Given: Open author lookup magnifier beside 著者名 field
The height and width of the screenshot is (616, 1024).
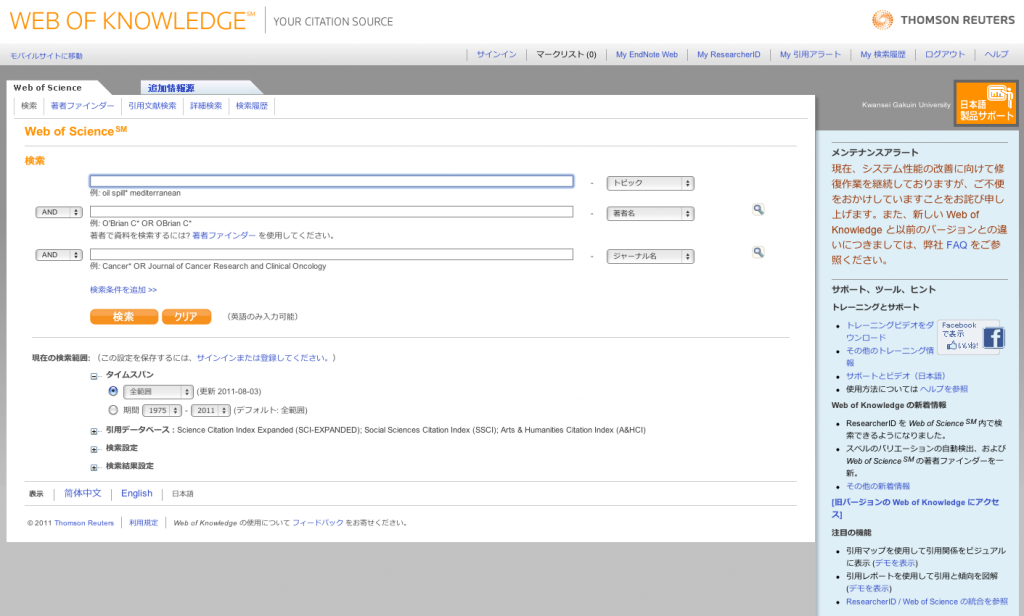Looking at the screenshot, I should pyautogui.click(x=758, y=210).
